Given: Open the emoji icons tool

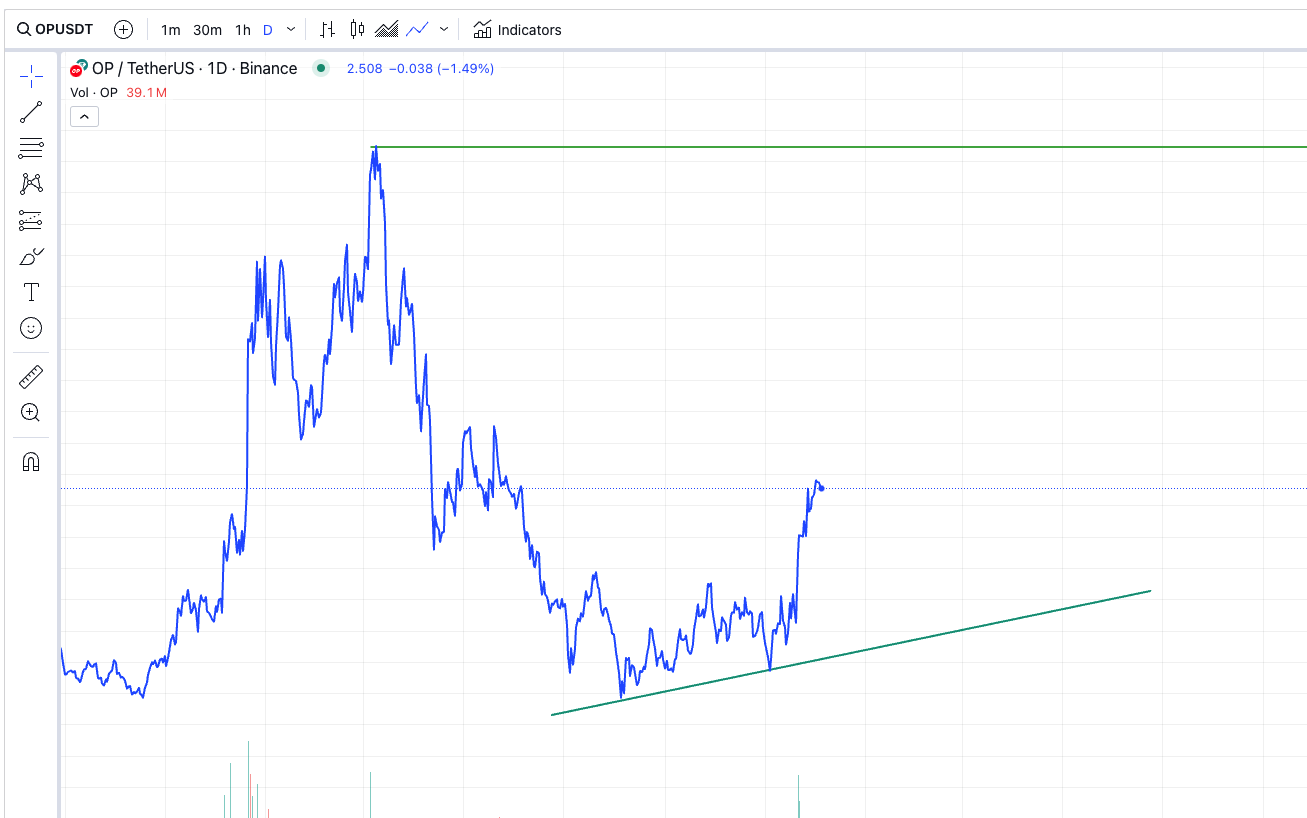Looking at the screenshot, I should click(31, 328).
